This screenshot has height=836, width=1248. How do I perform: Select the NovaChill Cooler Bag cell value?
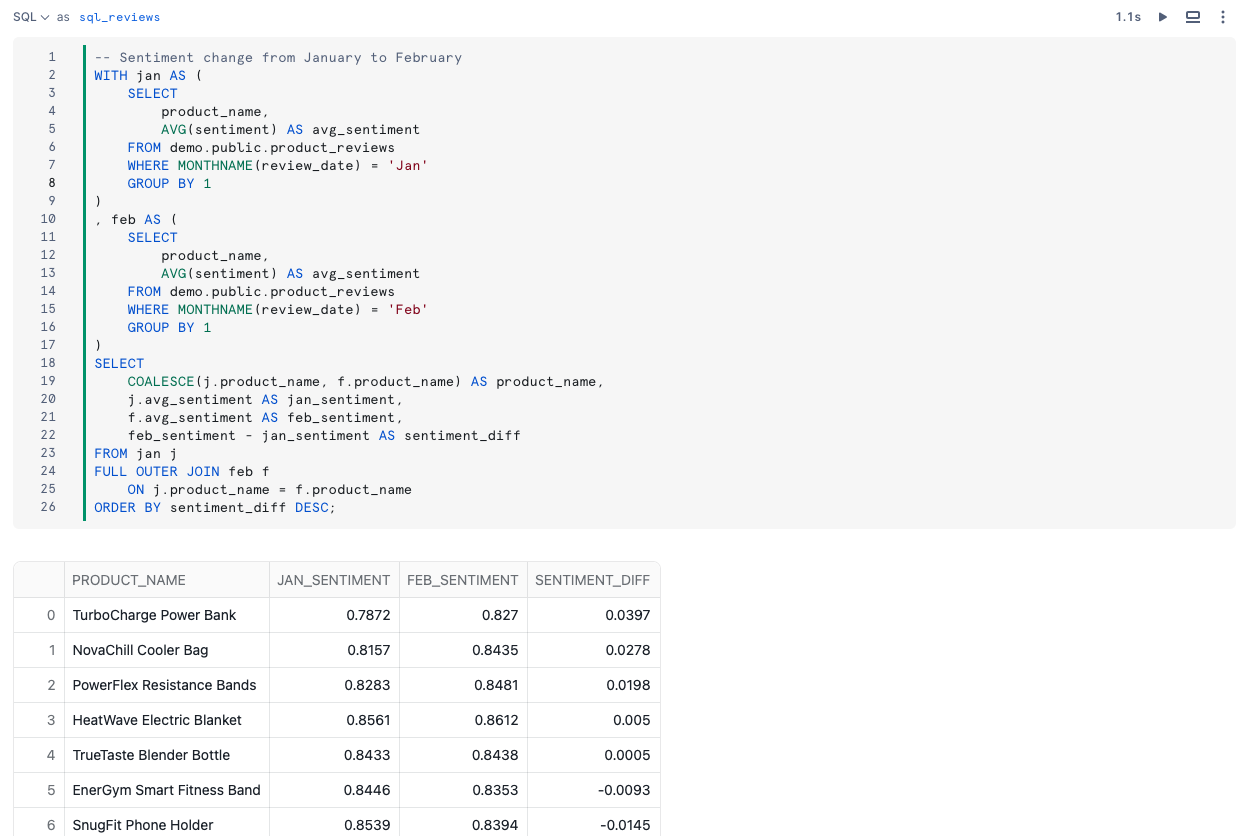point(138,650)
